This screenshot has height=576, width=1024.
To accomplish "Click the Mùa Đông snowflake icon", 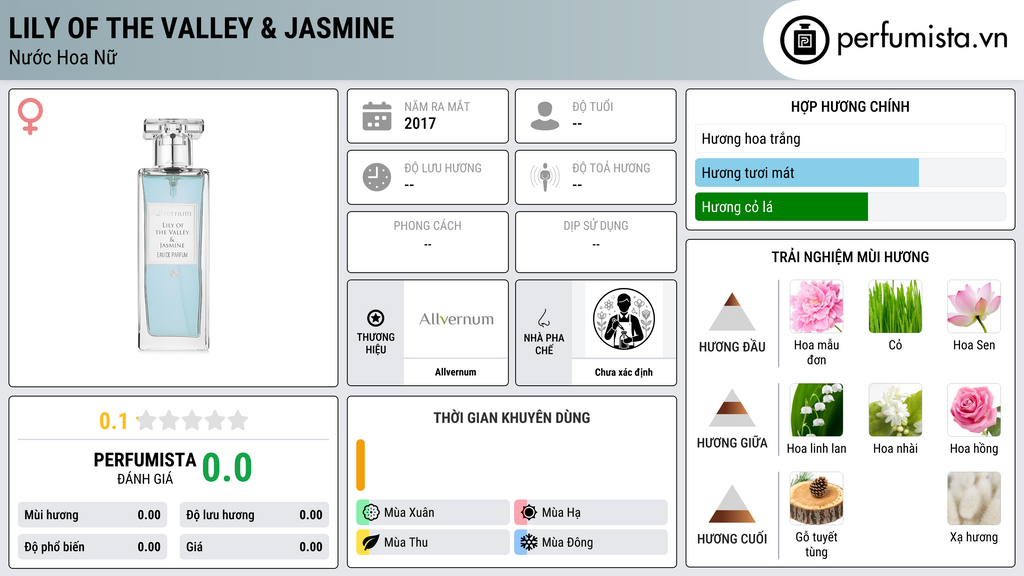I will tap(529, 542).
